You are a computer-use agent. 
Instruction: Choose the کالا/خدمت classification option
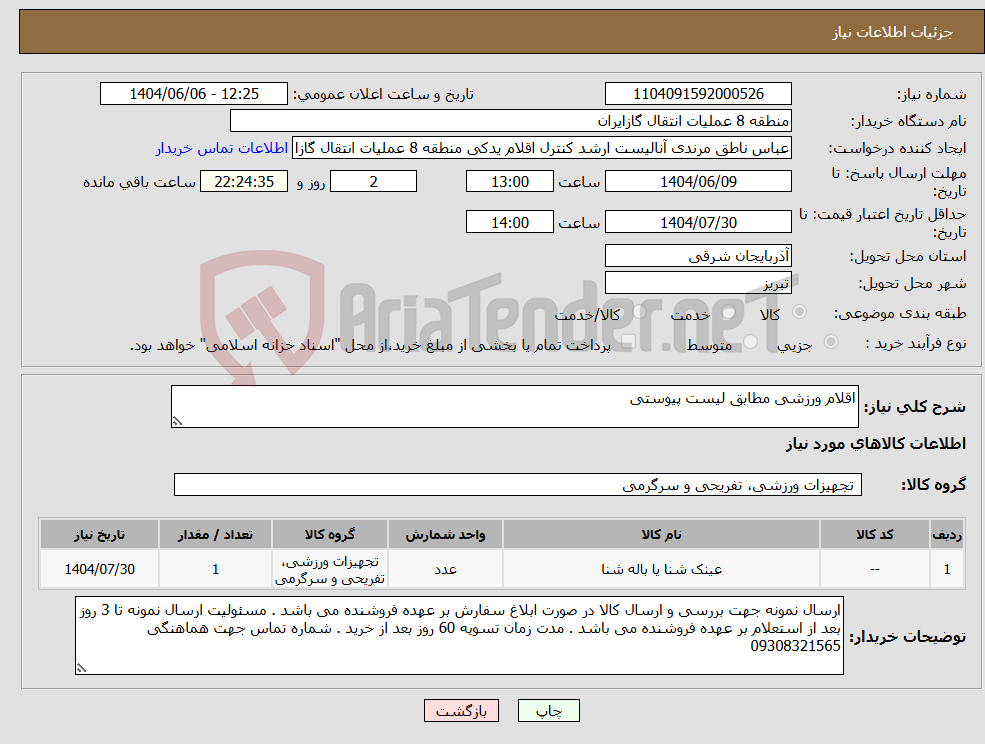point(637,312)
